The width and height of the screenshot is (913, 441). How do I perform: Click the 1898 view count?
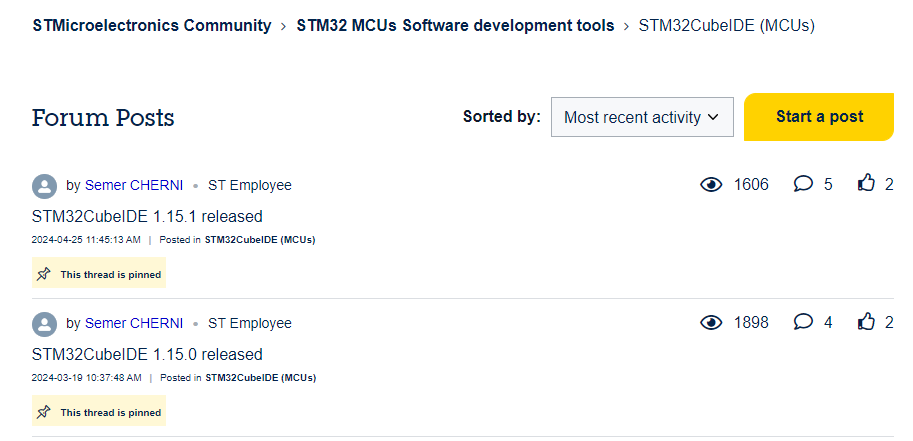pyautogui.click(x=751, y=322)
